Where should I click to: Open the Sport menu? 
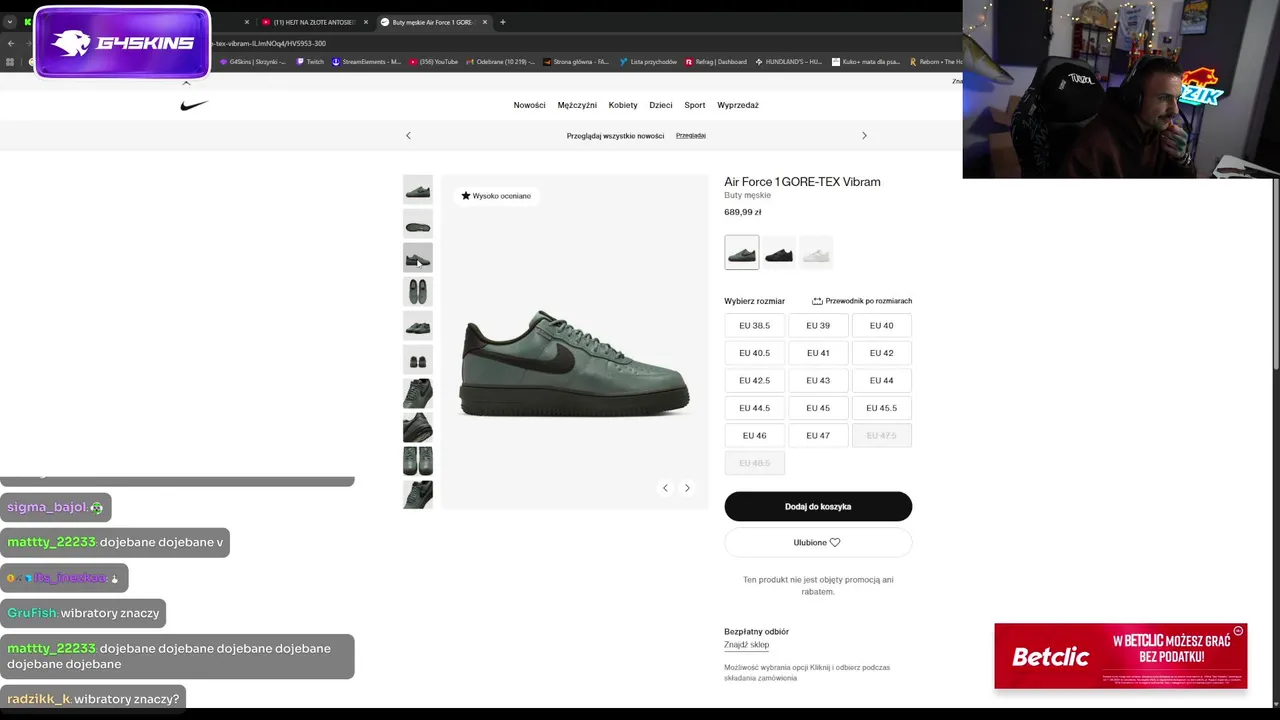pyautogui.click(x=695, y=105)
